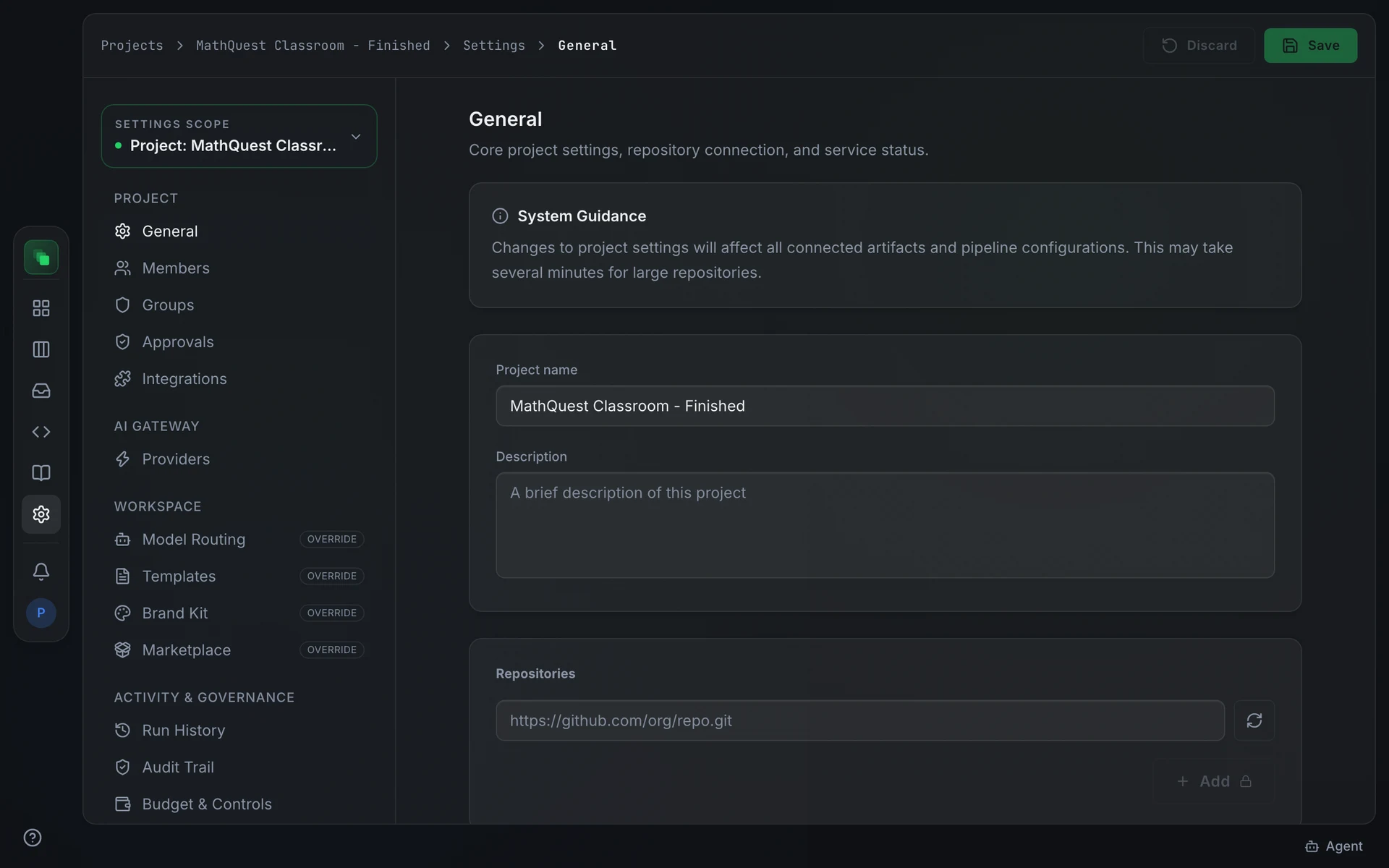This screenshot has height=868, width=1389.
Task: Open notifications bell icon
Action: [x=41, y=571]
